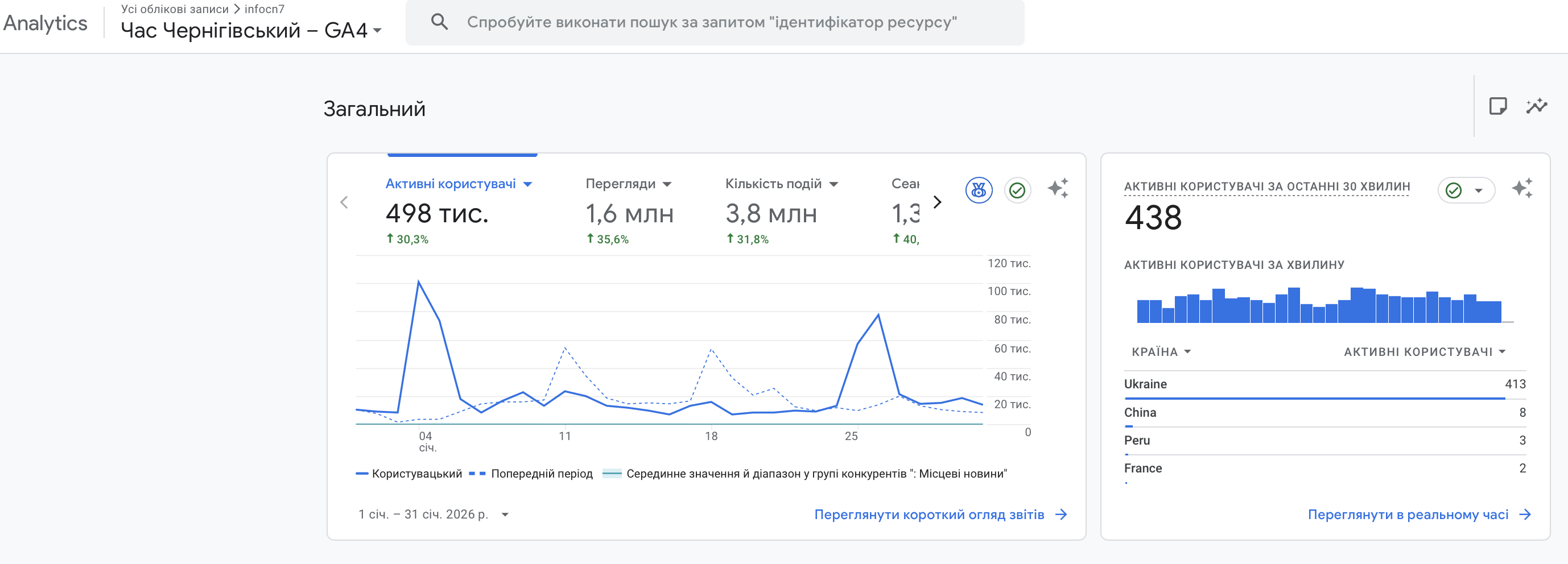The height and width of the screenshot is (564, 1568).
Task: Click the sparkle icon on realtime card
Action: pyautogui.click(x=1522, y=189)
